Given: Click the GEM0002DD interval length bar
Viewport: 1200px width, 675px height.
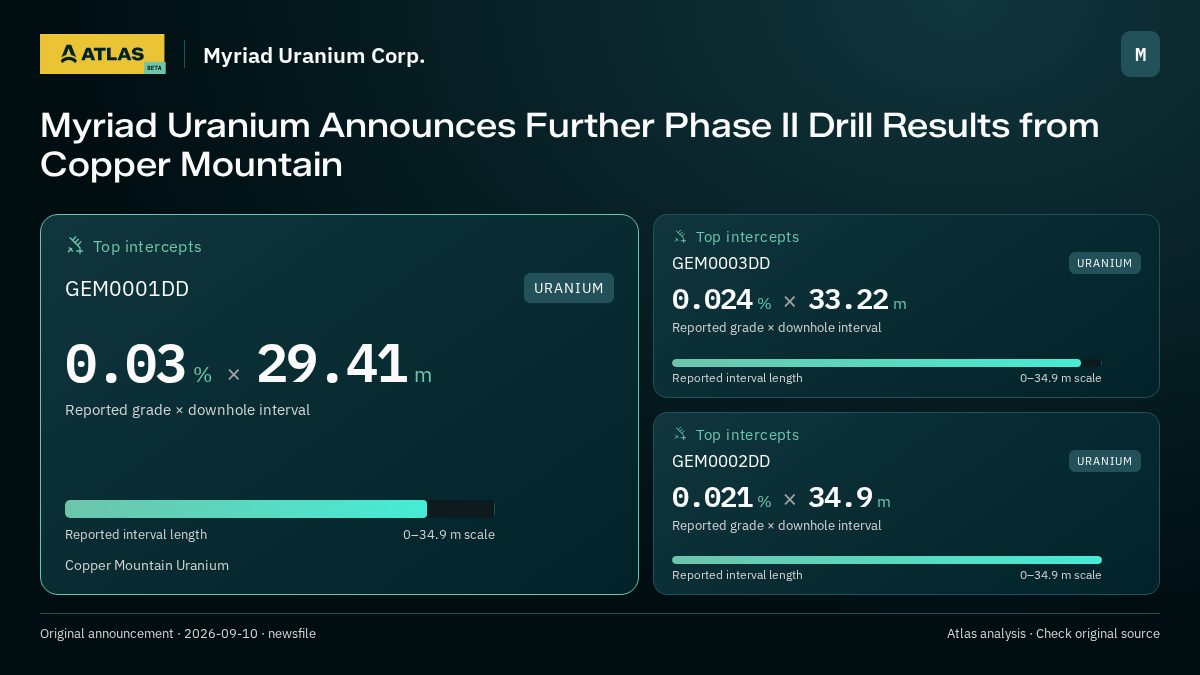Looking at the screenshot, I should (887, 560).
